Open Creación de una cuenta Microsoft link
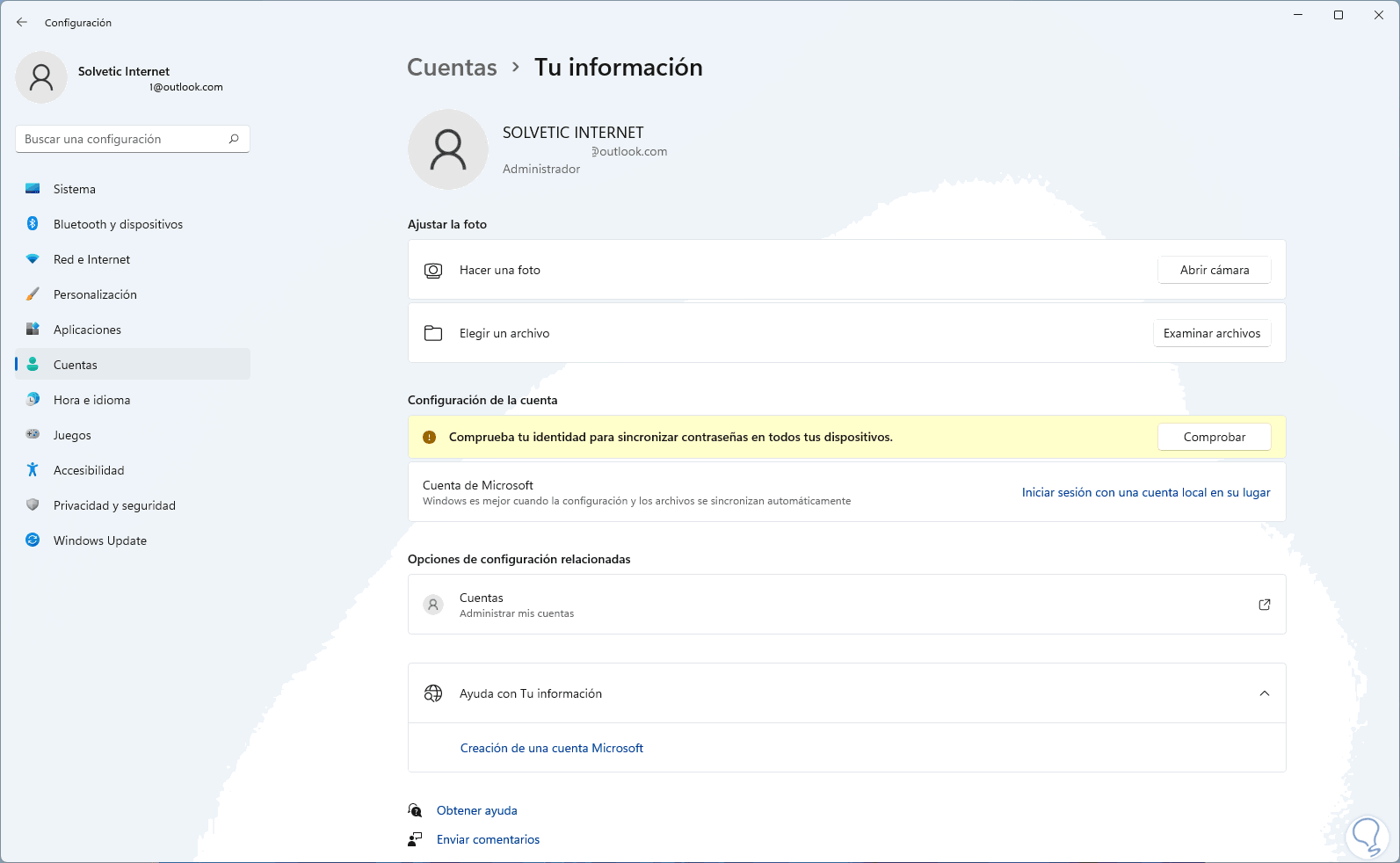This screenshot has height=863, width=1400. [552, 748]
